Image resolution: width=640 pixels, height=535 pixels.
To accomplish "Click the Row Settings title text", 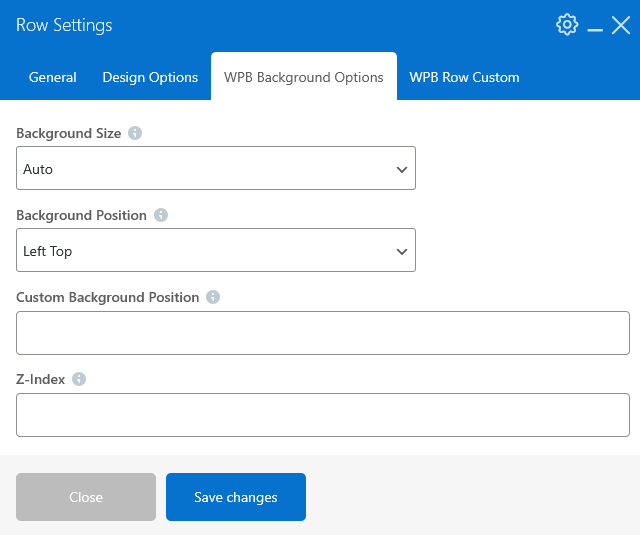I will point(64,25).
